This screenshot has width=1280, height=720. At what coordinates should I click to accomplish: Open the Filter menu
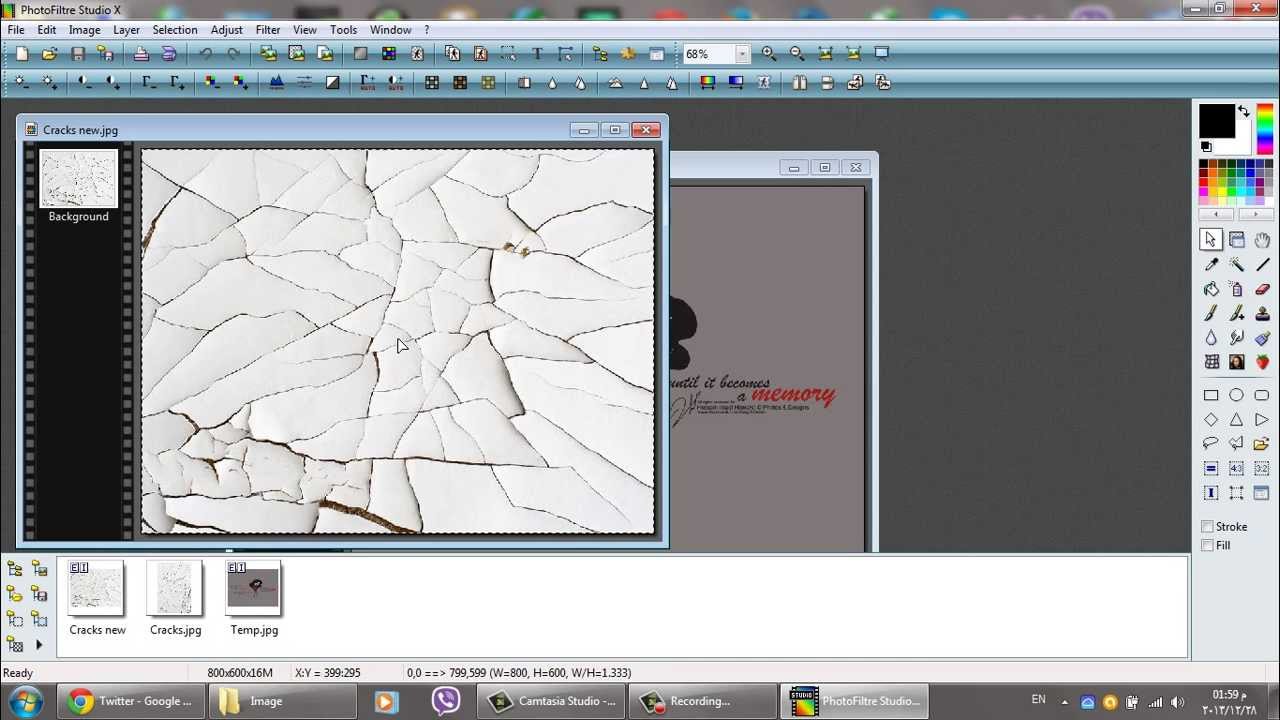coord(268,30)
